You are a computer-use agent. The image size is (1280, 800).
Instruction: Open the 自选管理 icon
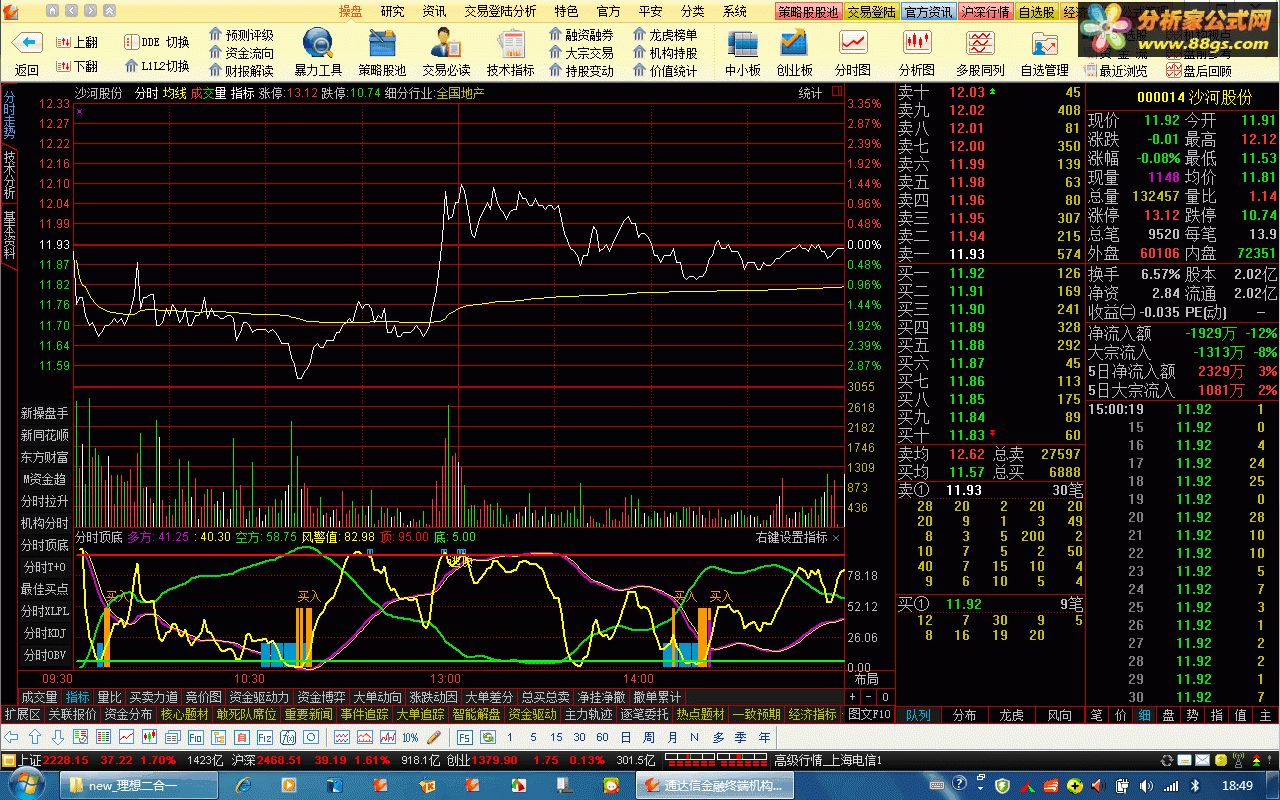coord(1044,44)
